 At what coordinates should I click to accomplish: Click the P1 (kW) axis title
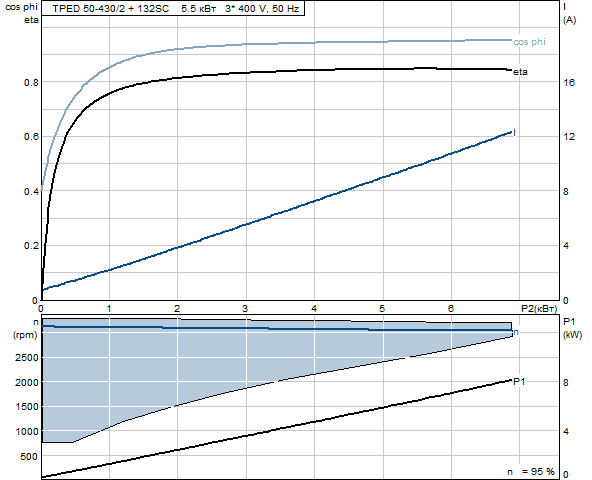point(572,328)
